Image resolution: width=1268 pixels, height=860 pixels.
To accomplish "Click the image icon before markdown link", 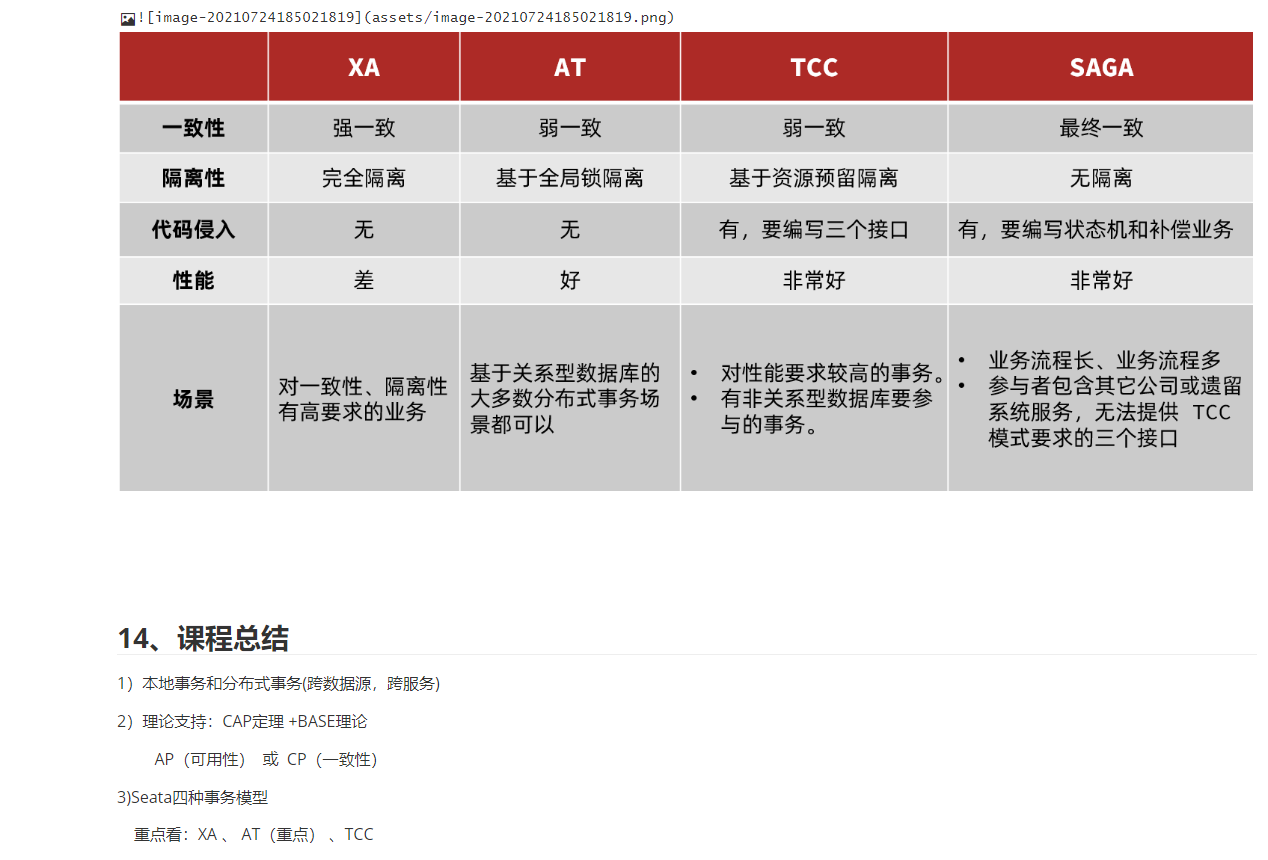I will [x=127, y=18].
